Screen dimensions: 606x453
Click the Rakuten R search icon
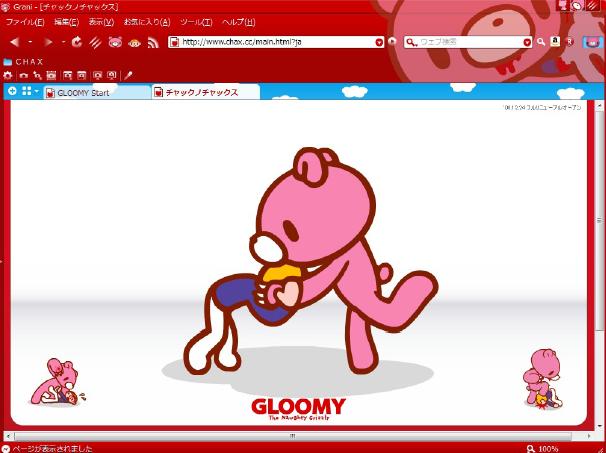click(569, 42)
